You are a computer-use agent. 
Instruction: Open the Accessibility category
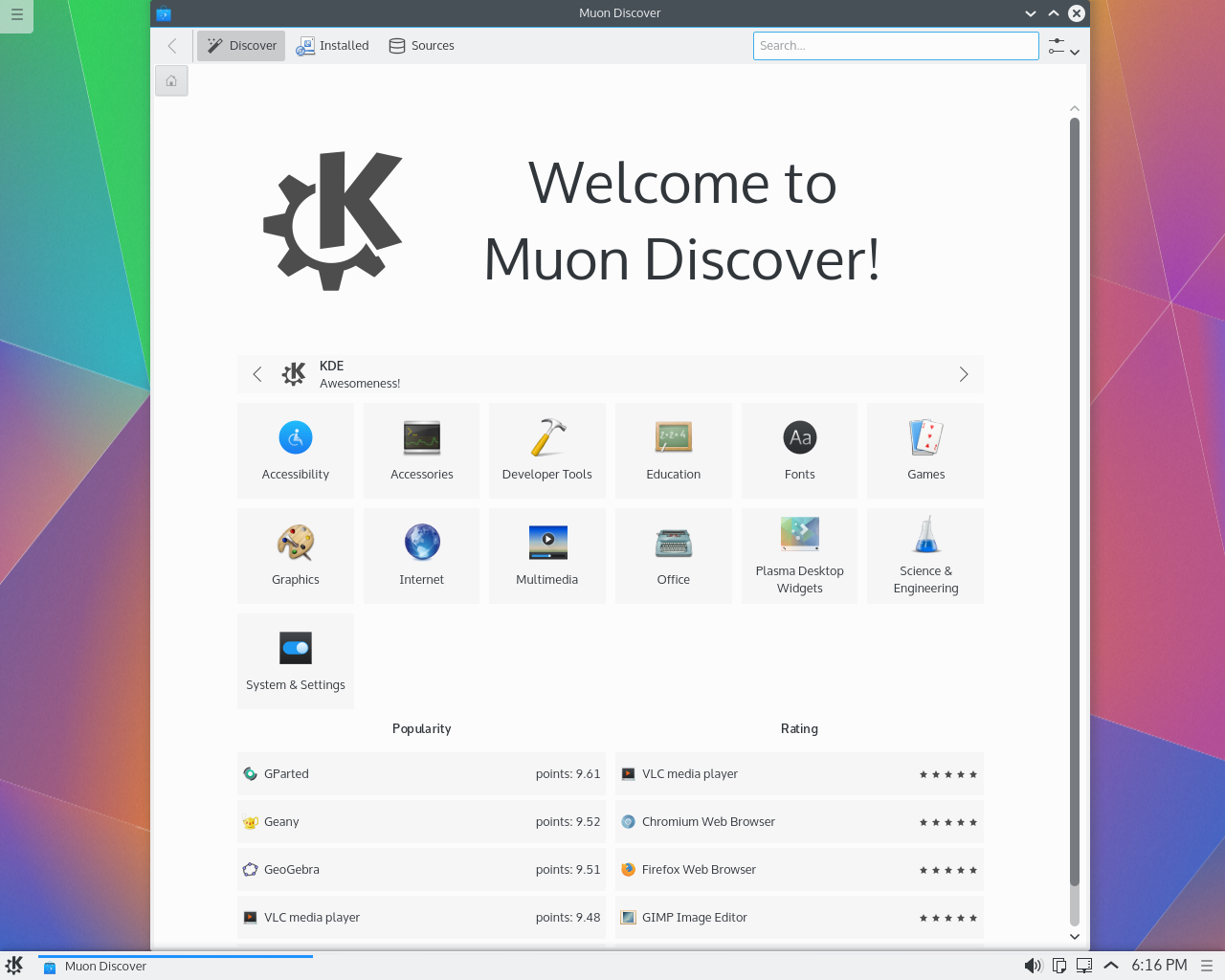296,451
